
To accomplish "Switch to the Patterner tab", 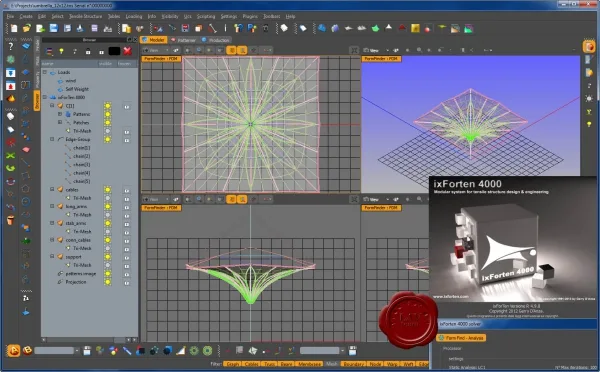I will tap(184, 40).
